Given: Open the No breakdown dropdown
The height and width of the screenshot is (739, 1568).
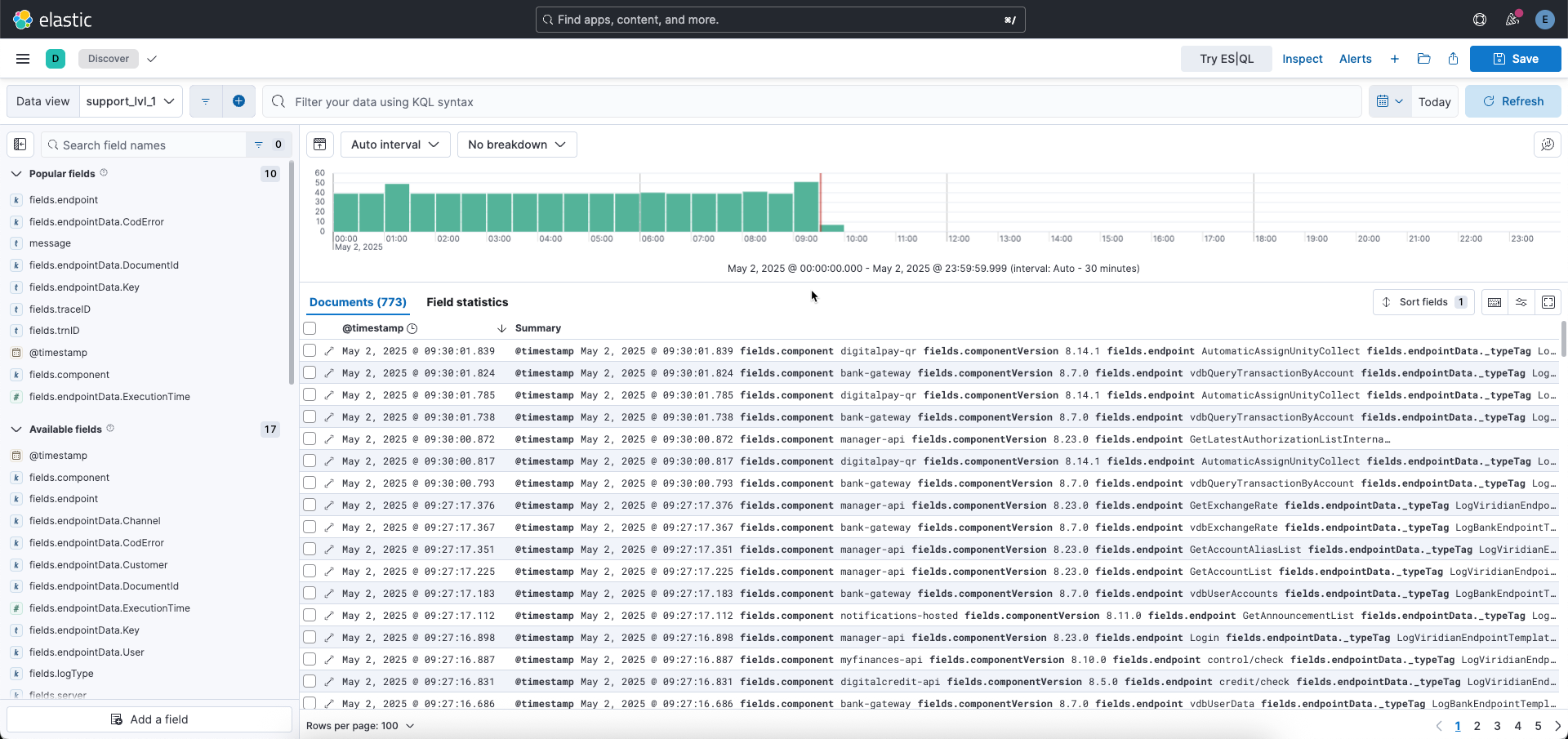Looking at the screenshot, I should tap(516, 145).
